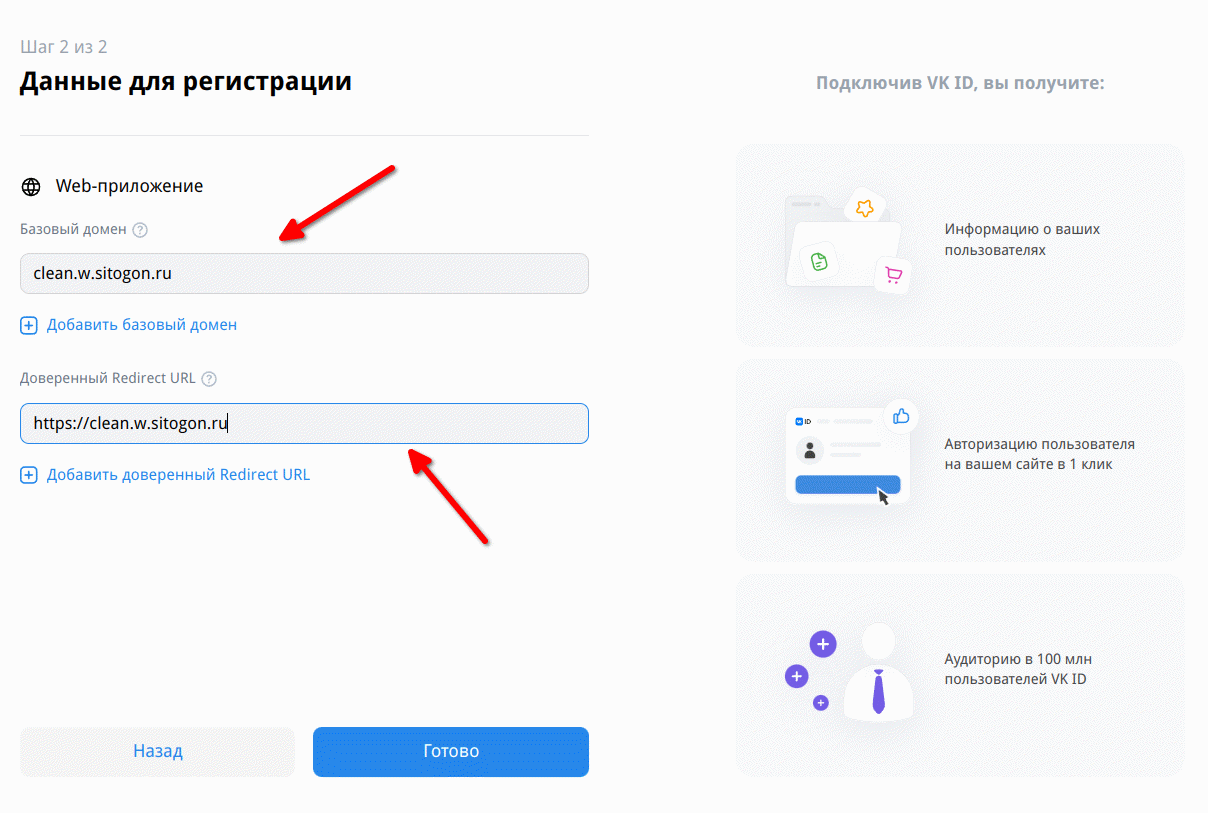Click the person with purple tie illustration

click(x=850, y=670)
